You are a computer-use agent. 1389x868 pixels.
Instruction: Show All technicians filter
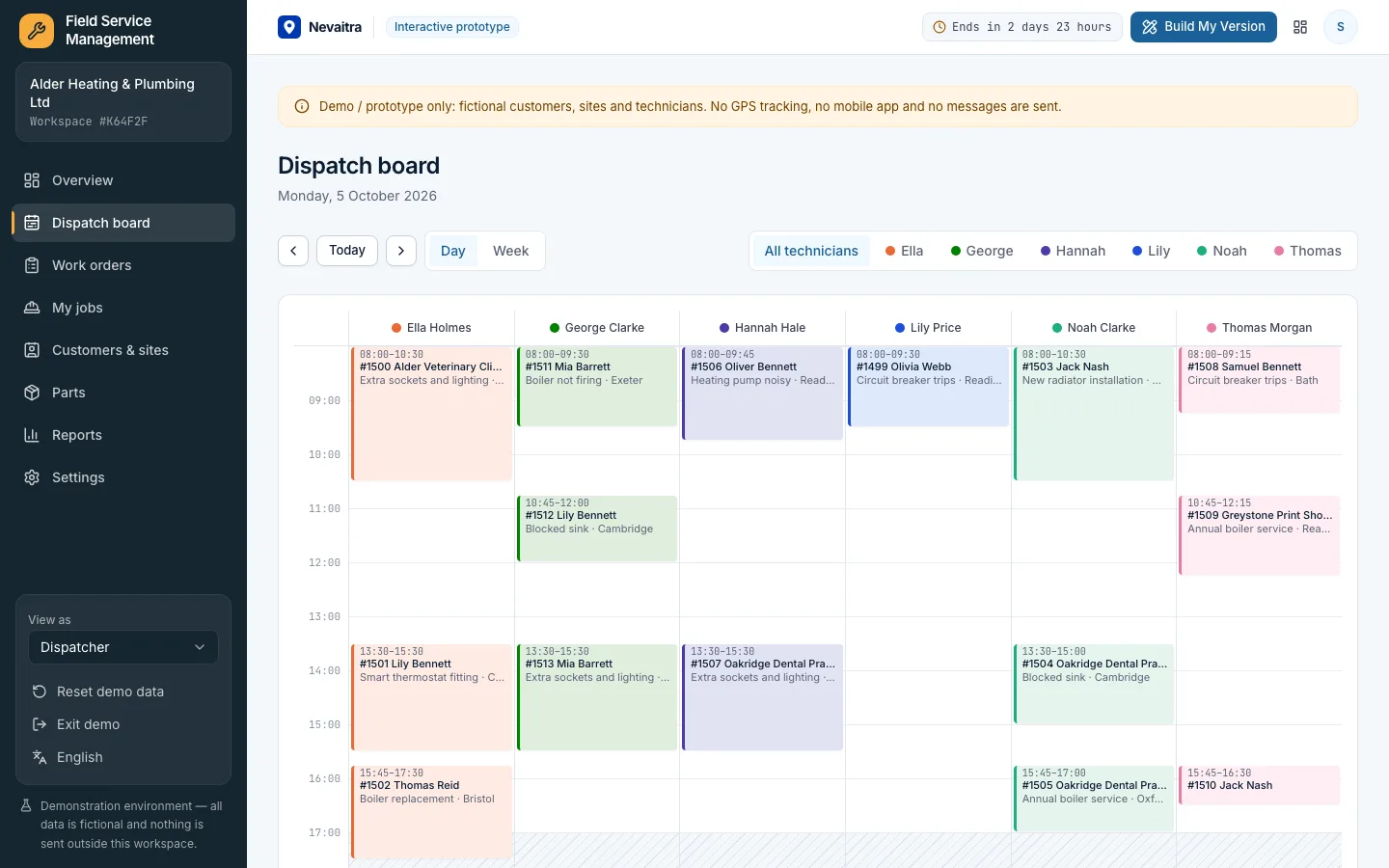point(811,251)
